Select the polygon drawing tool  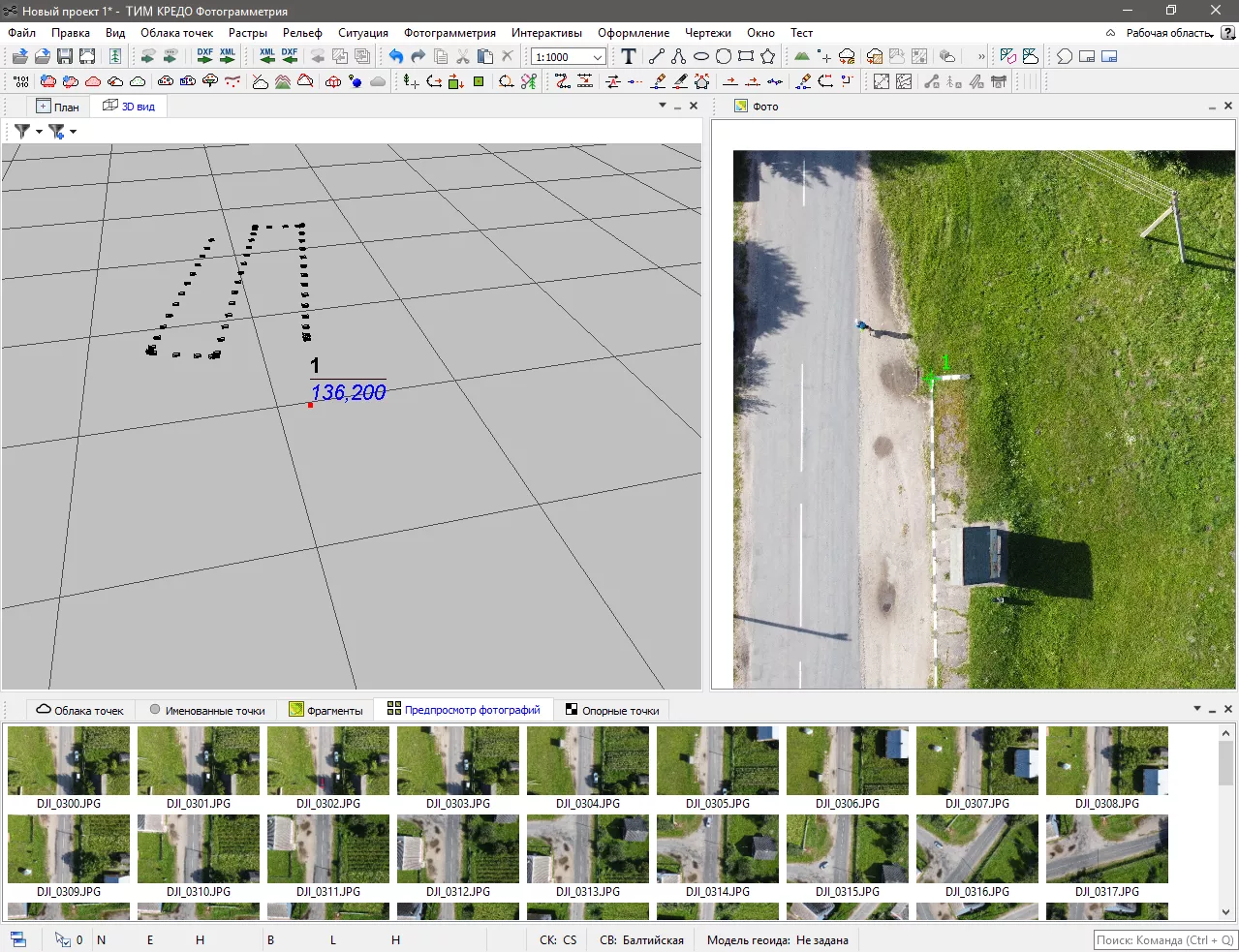coord(768,57)
